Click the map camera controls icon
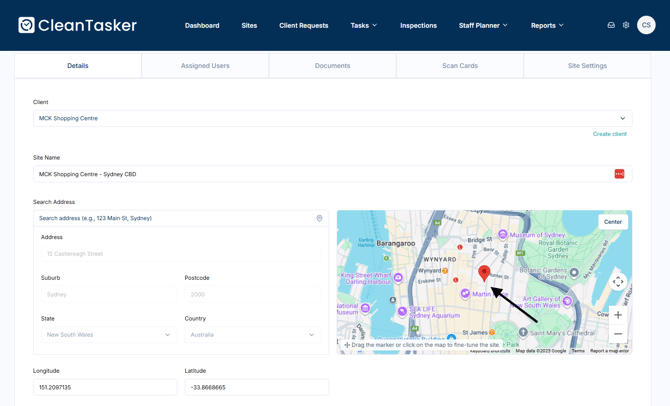Screen dimensions: 670x406 (618, 282)
